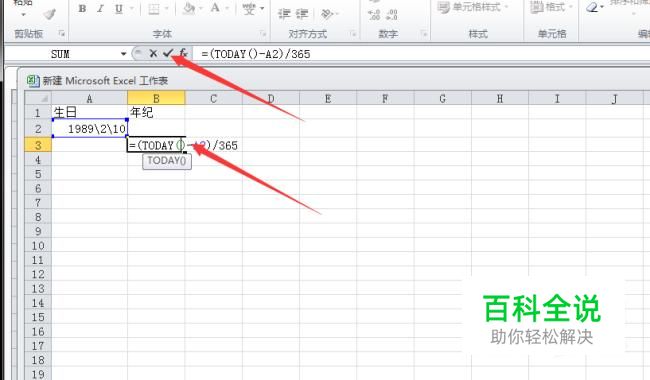
Task: Click the fx Insert Function icon
Action: click(x=183, y=53)
